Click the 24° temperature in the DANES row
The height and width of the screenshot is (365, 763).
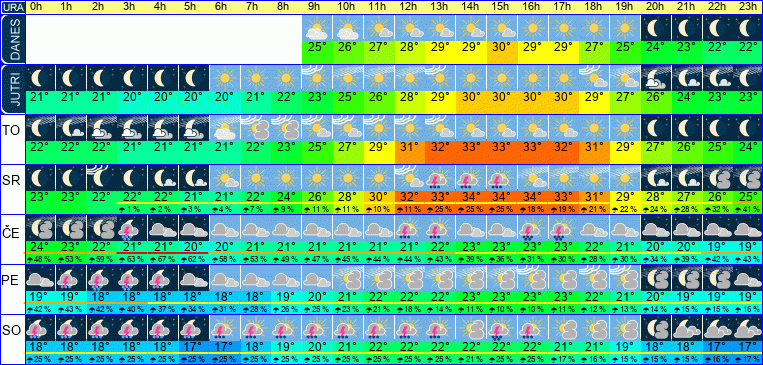pyautogui.click(x=656, y=47)
